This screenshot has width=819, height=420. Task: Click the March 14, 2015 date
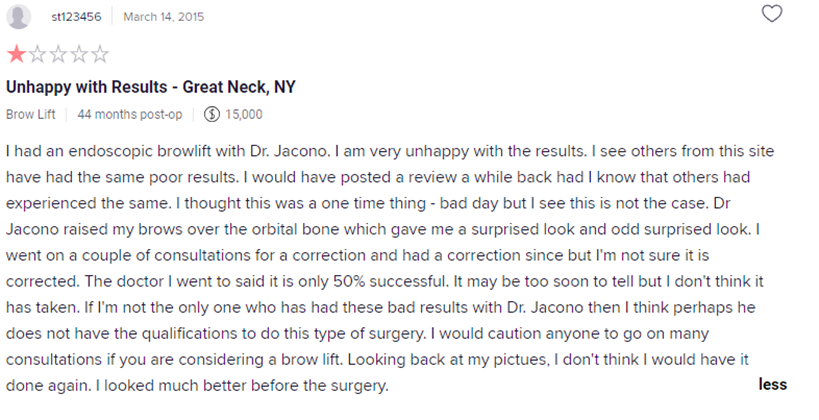coord(163,17)
